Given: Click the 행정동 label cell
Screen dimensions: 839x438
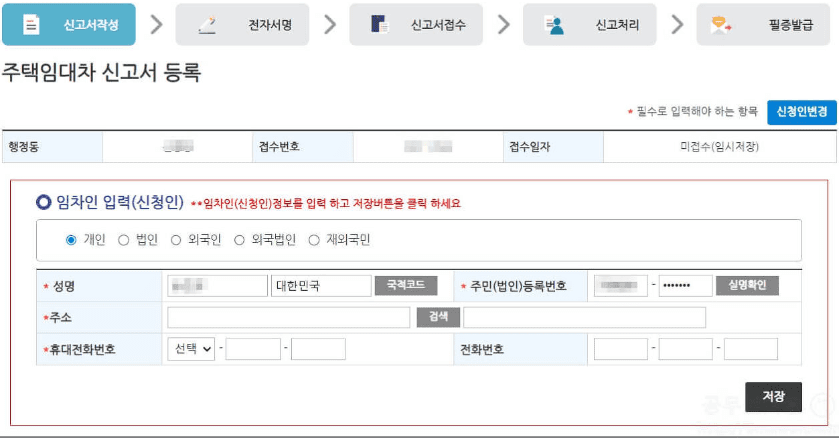Looking at the screenshot, I should (52, 147).
